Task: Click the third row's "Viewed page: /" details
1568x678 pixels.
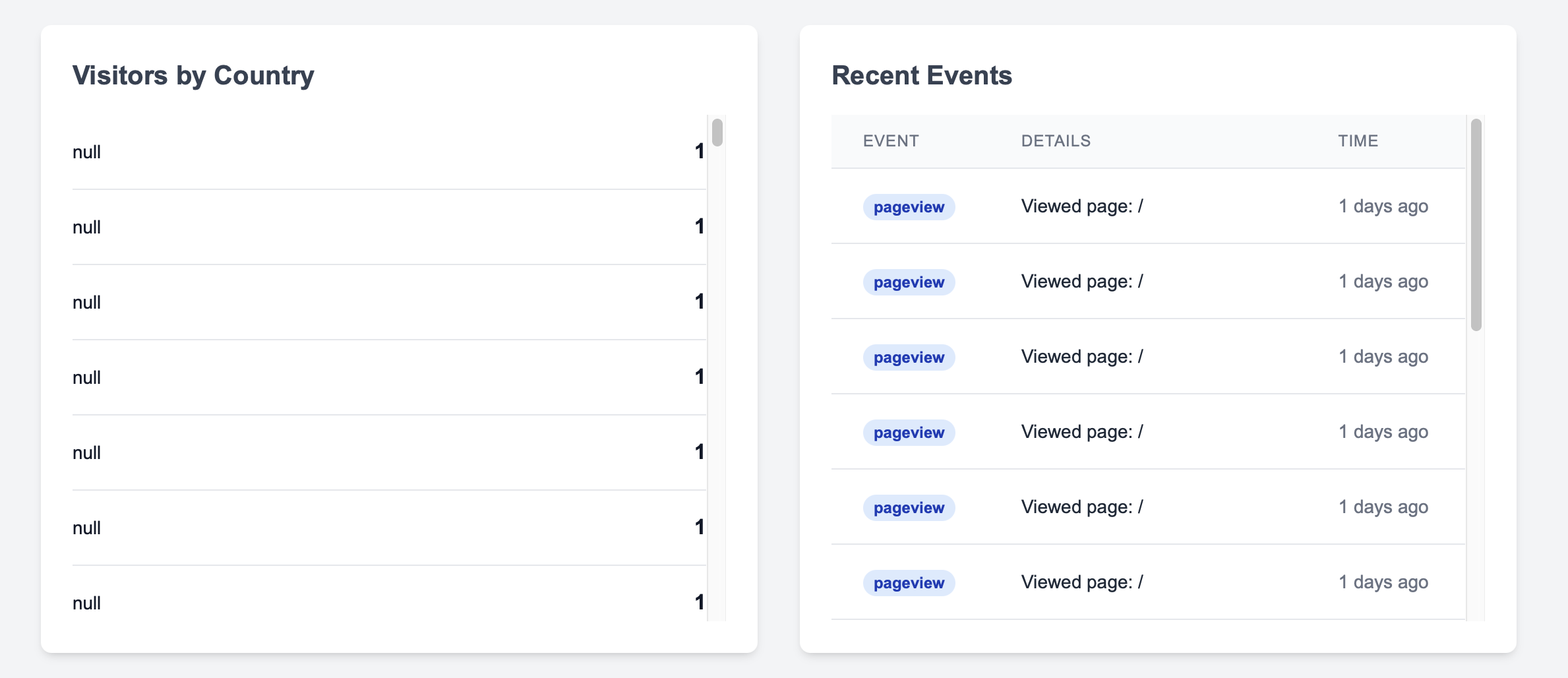Action: (1081, 357)
